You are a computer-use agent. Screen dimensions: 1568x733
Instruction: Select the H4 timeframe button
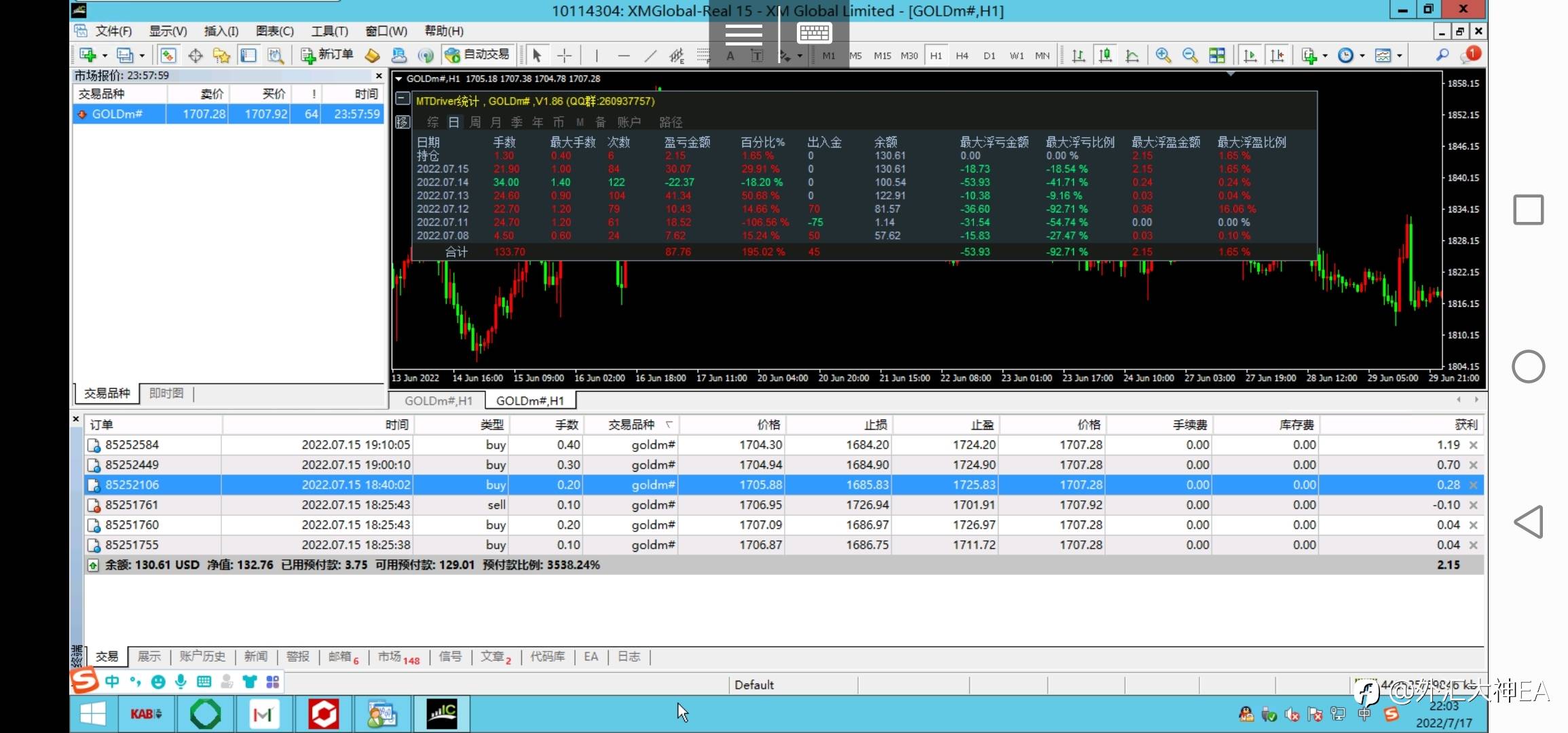pyautogui.click(x=962, y=56)
